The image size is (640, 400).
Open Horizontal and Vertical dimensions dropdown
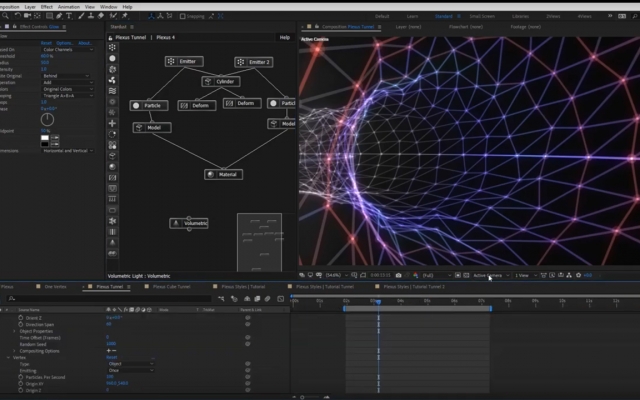click(x=68, y=151)
